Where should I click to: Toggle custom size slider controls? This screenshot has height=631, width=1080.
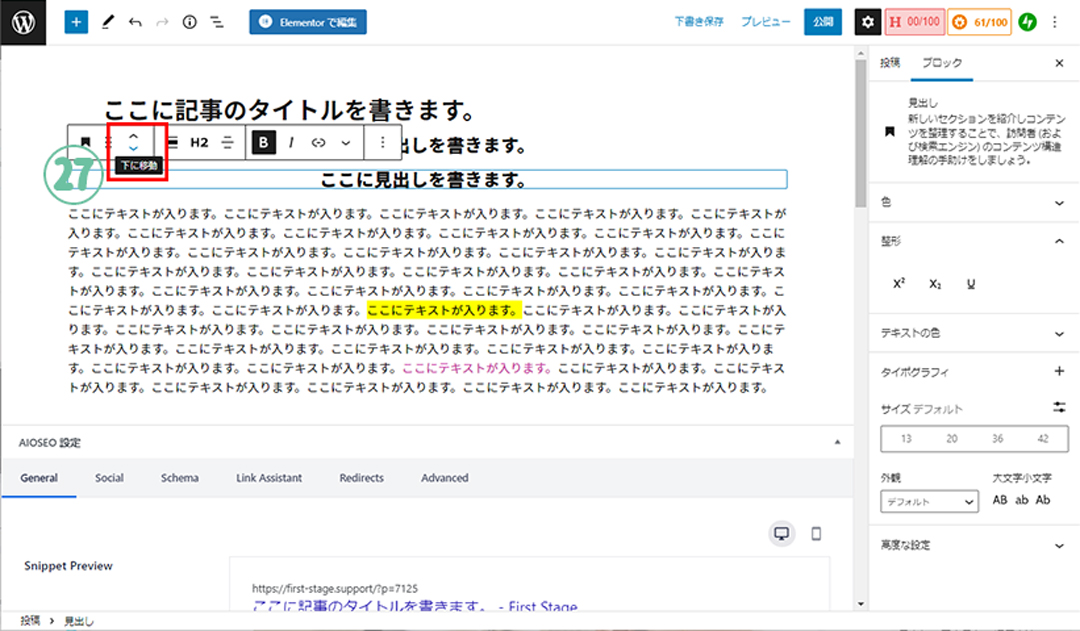click(x=1059, y=408)
